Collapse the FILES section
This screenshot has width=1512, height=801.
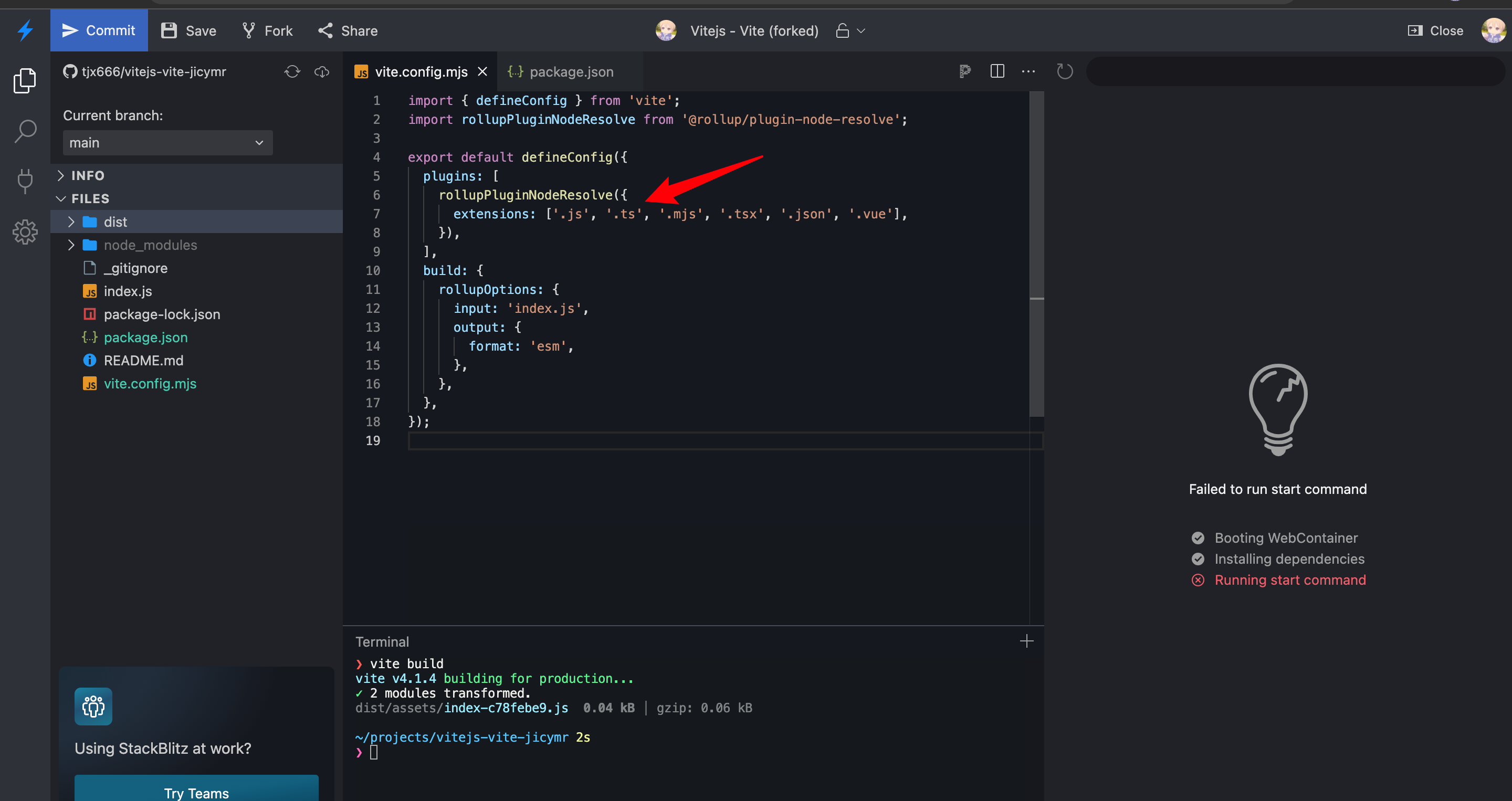(197, 198)
